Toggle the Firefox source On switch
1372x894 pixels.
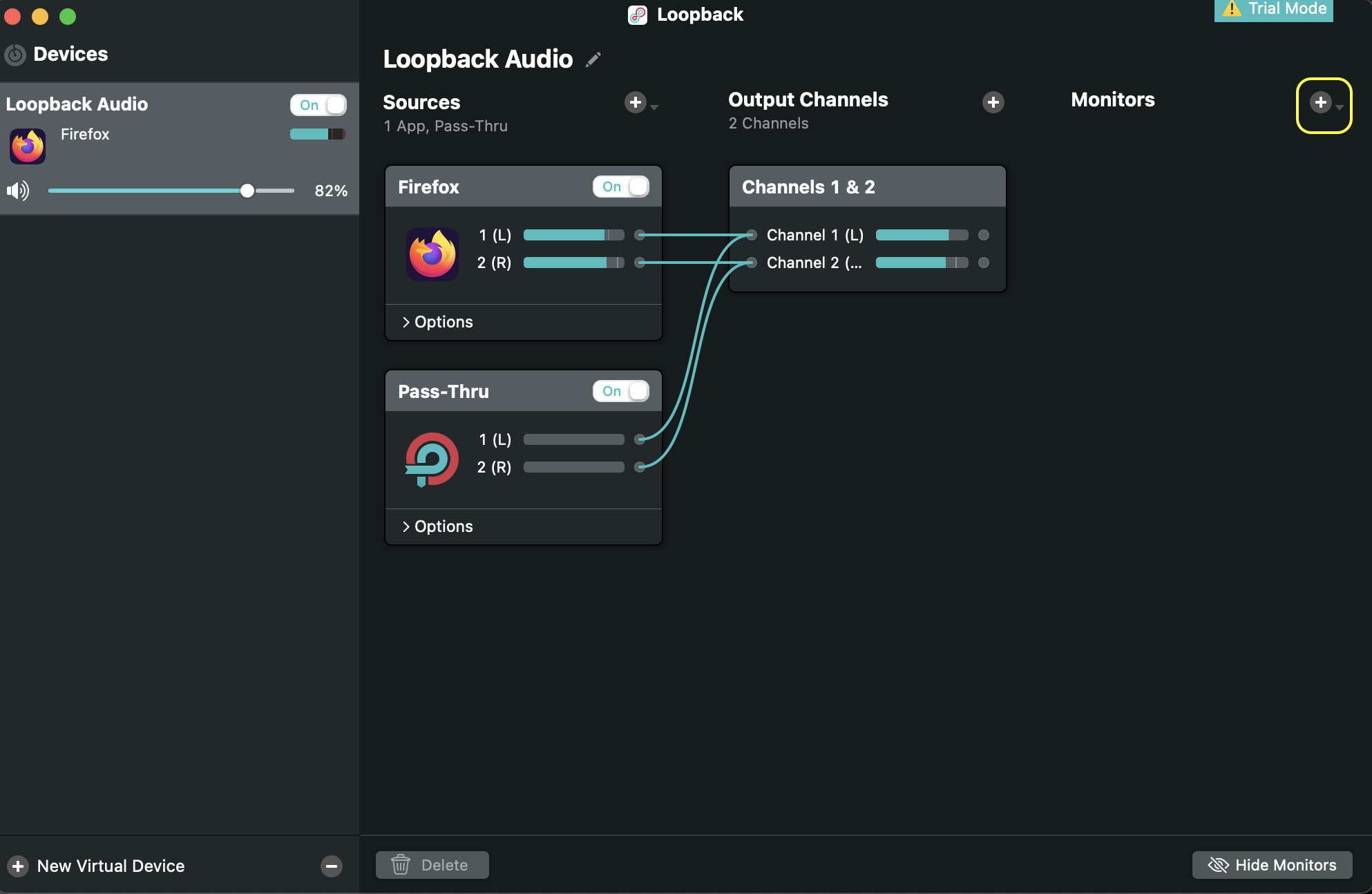point(620,187)
